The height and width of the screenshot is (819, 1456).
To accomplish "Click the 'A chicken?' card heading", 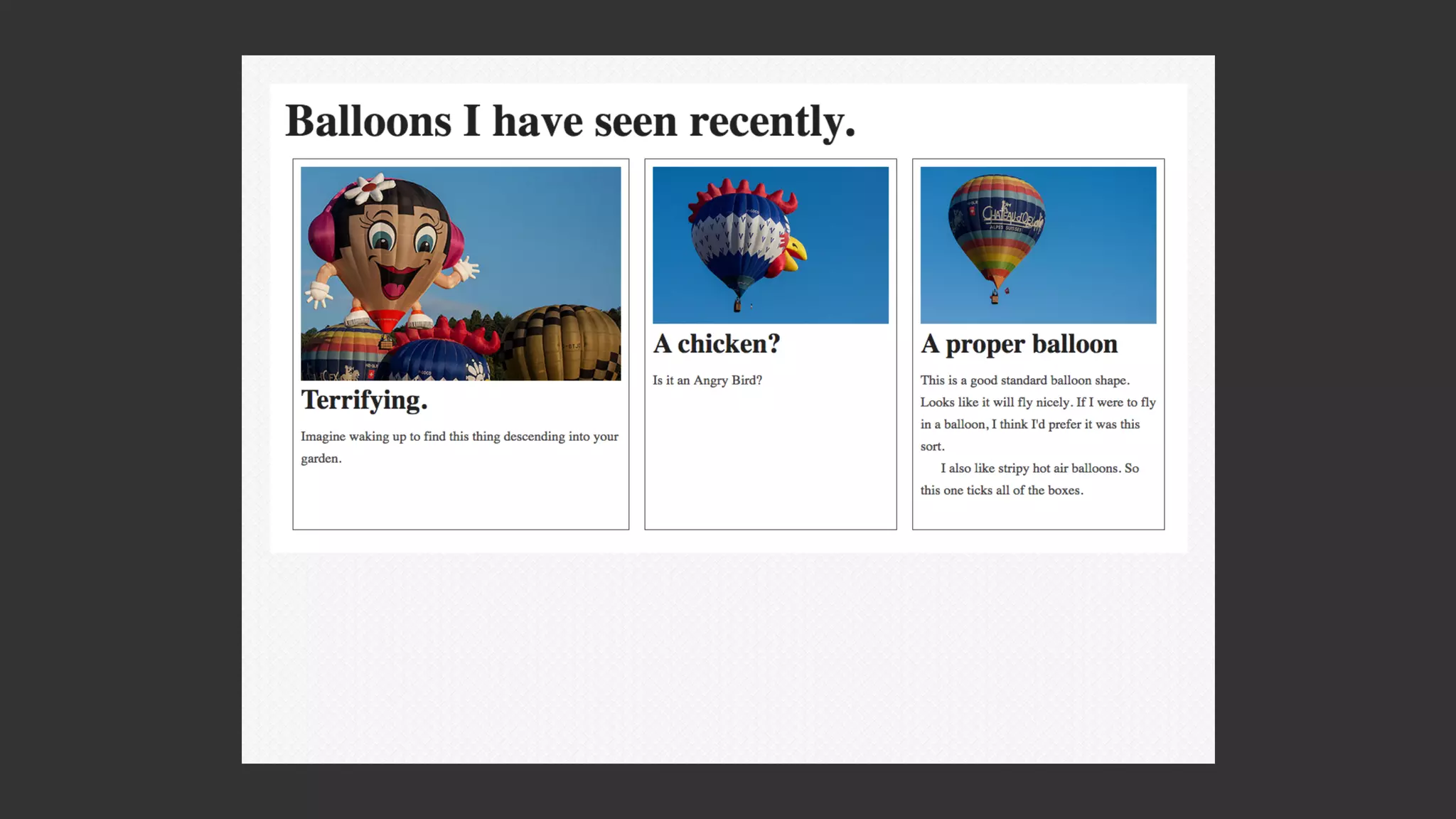I will (x=716, y=344).
